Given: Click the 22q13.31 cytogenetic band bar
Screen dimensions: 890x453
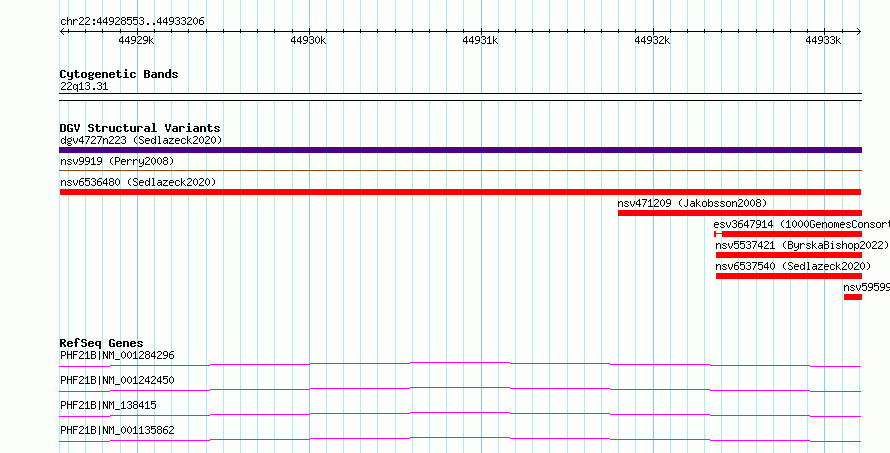Looking at the screenshot, I should coord(460,97).
